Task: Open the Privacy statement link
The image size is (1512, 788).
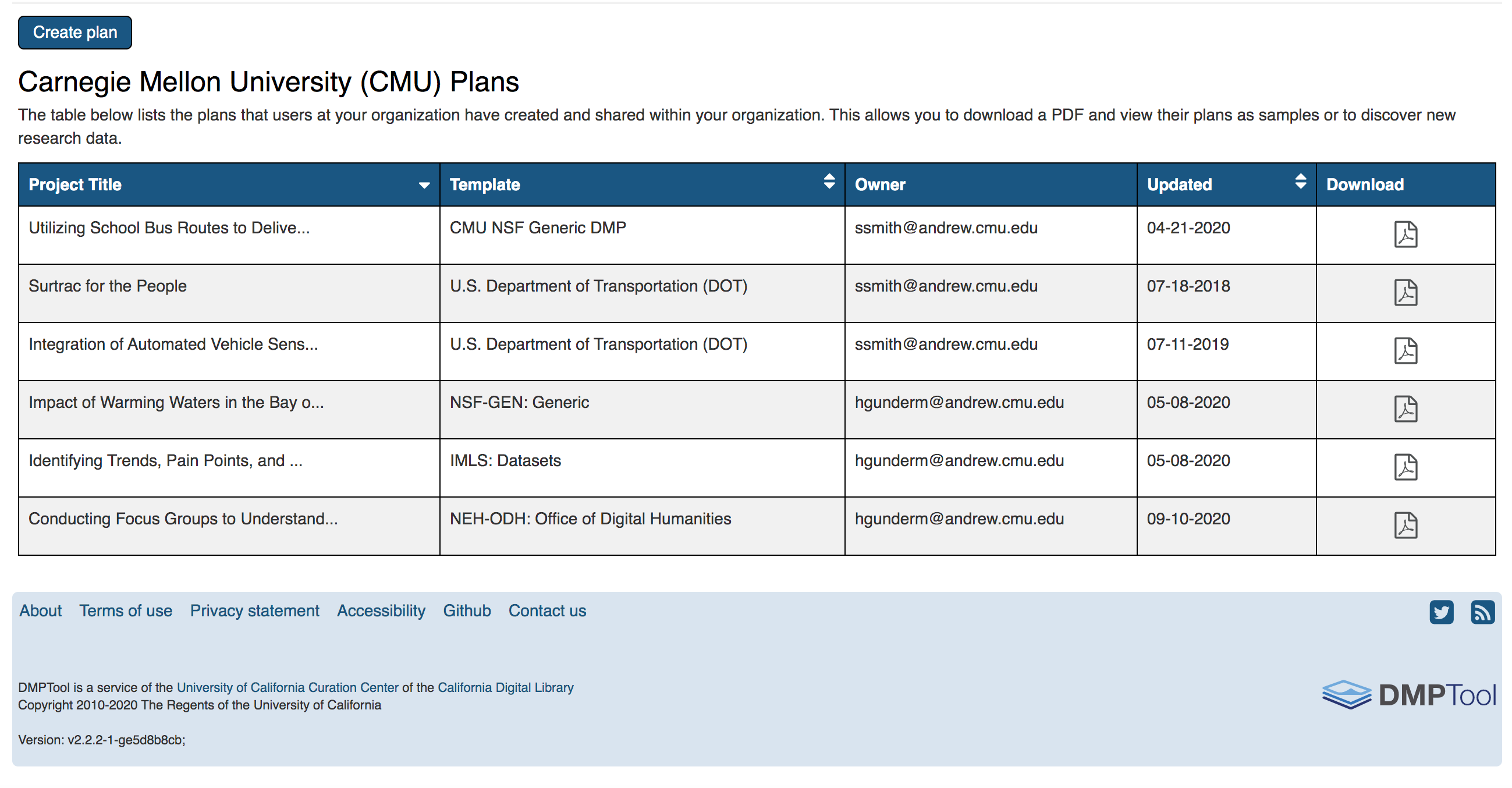Action: pyautogui.click(x=254, y=611)
